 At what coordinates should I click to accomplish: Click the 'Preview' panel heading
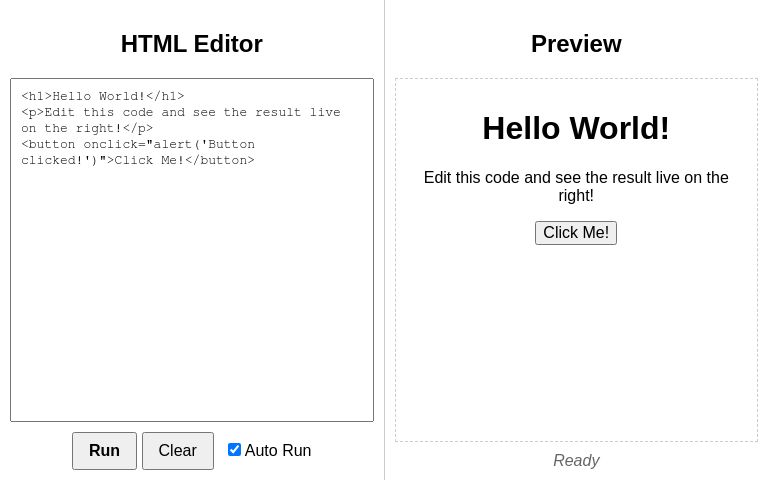(x=576, y=44)
